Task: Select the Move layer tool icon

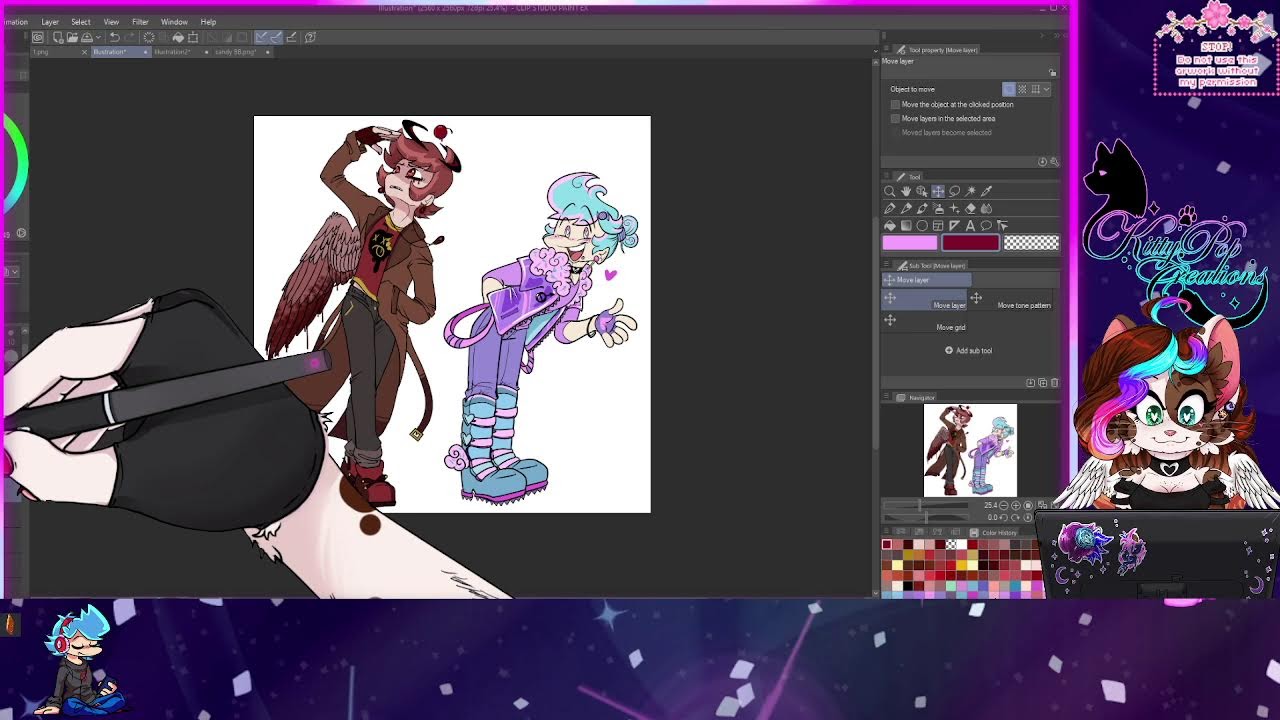Action: (x=938, y=191)
